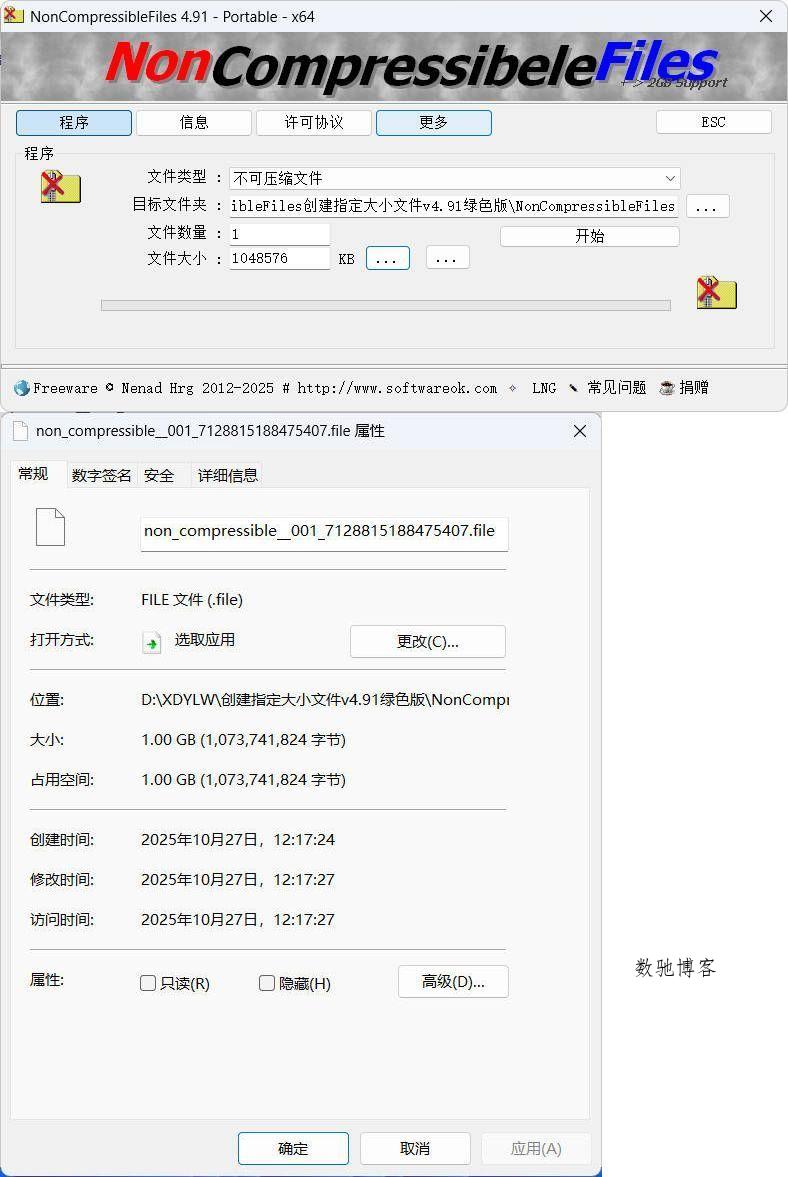Click the highlighted ... button next to KB
This screenshot has height=1177, width=788.
point(388,258)
